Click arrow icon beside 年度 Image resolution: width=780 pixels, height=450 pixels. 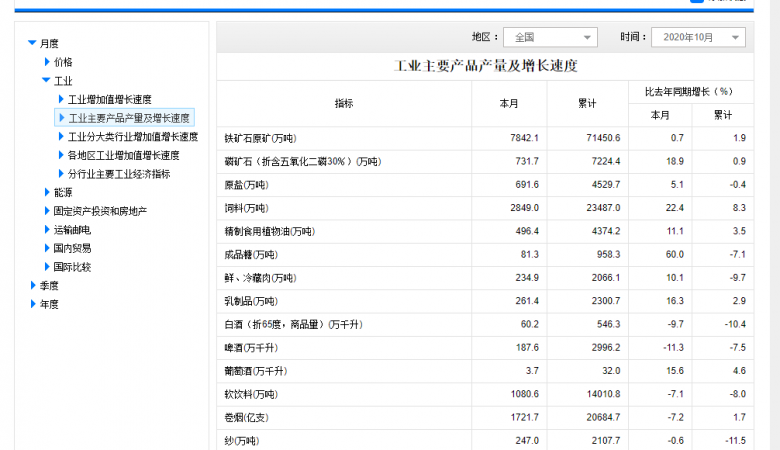(32, 304)
